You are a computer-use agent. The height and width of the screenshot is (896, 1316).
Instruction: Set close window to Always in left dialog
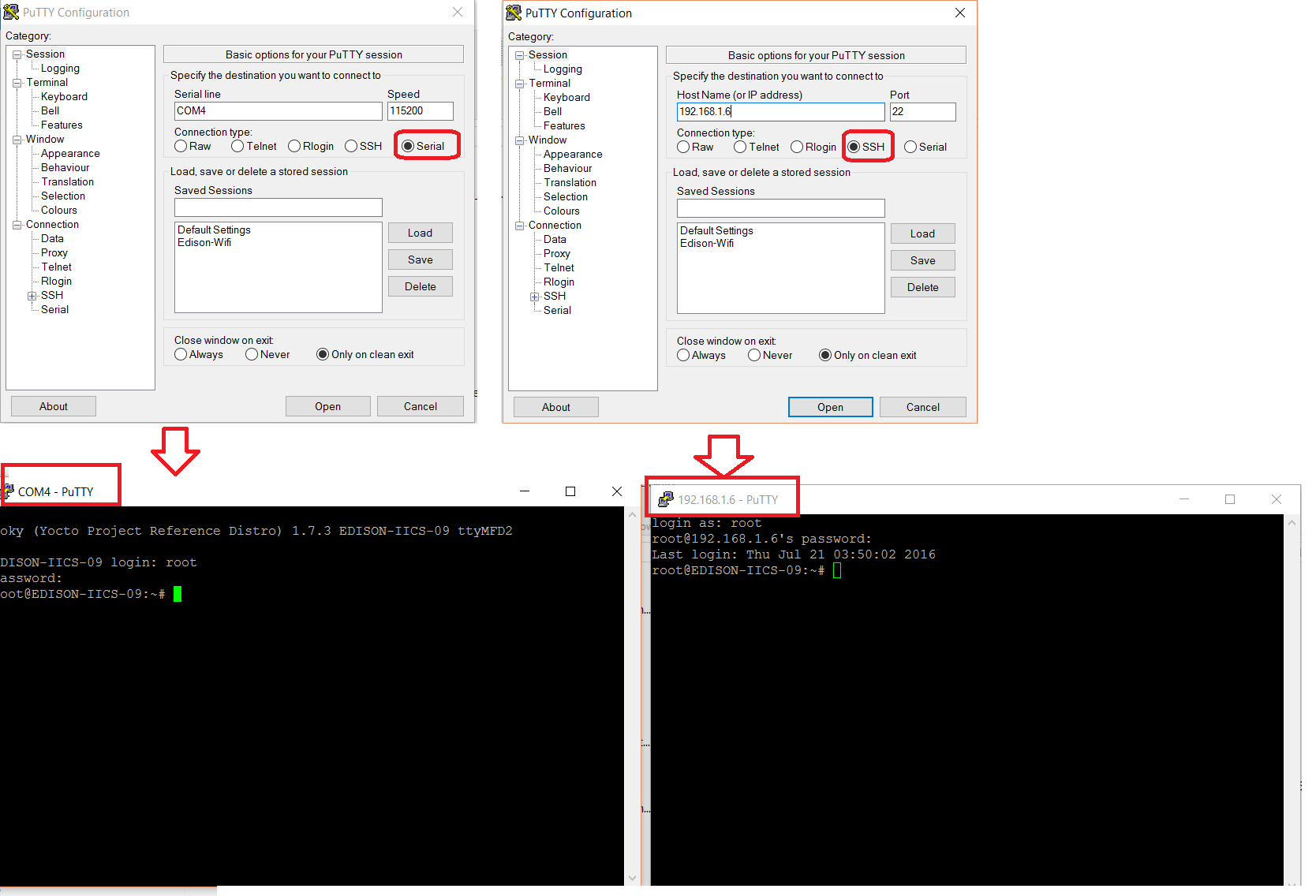pos(181,354)
